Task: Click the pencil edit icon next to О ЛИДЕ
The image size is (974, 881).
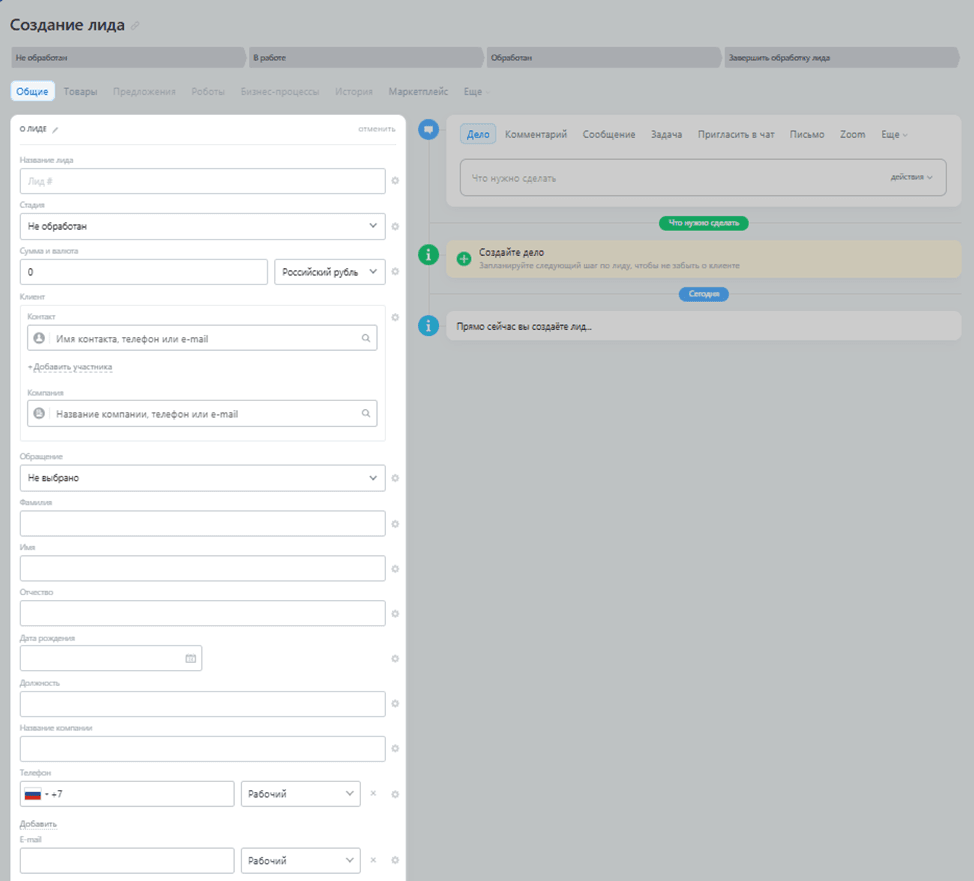Action: [x=55, y=129]
